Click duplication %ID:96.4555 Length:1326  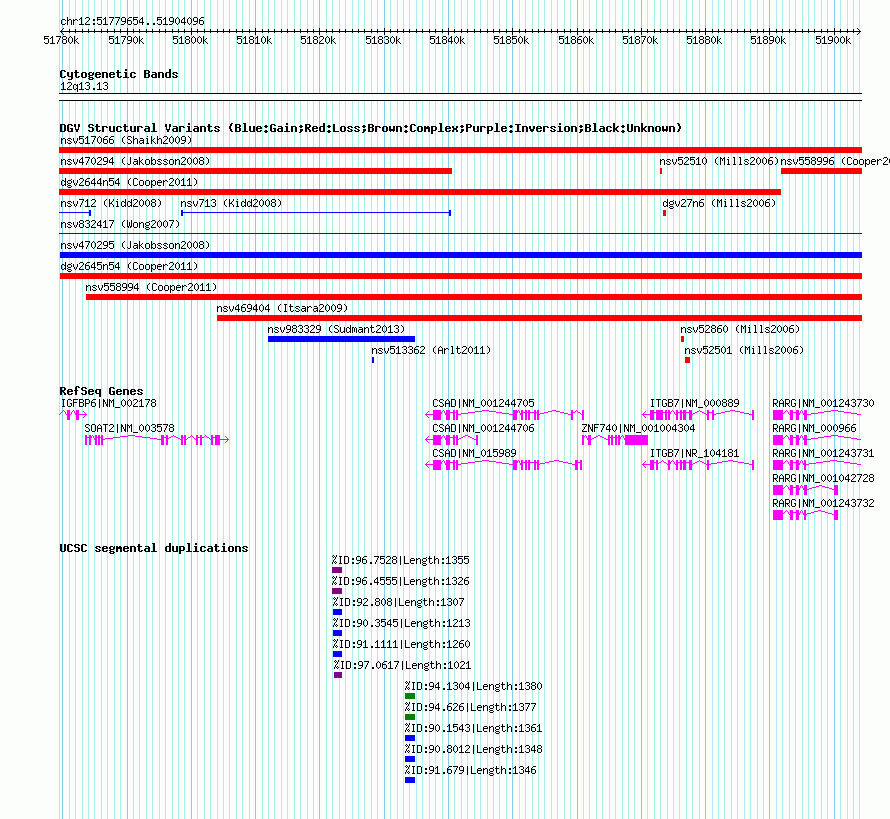pos(337,591)
